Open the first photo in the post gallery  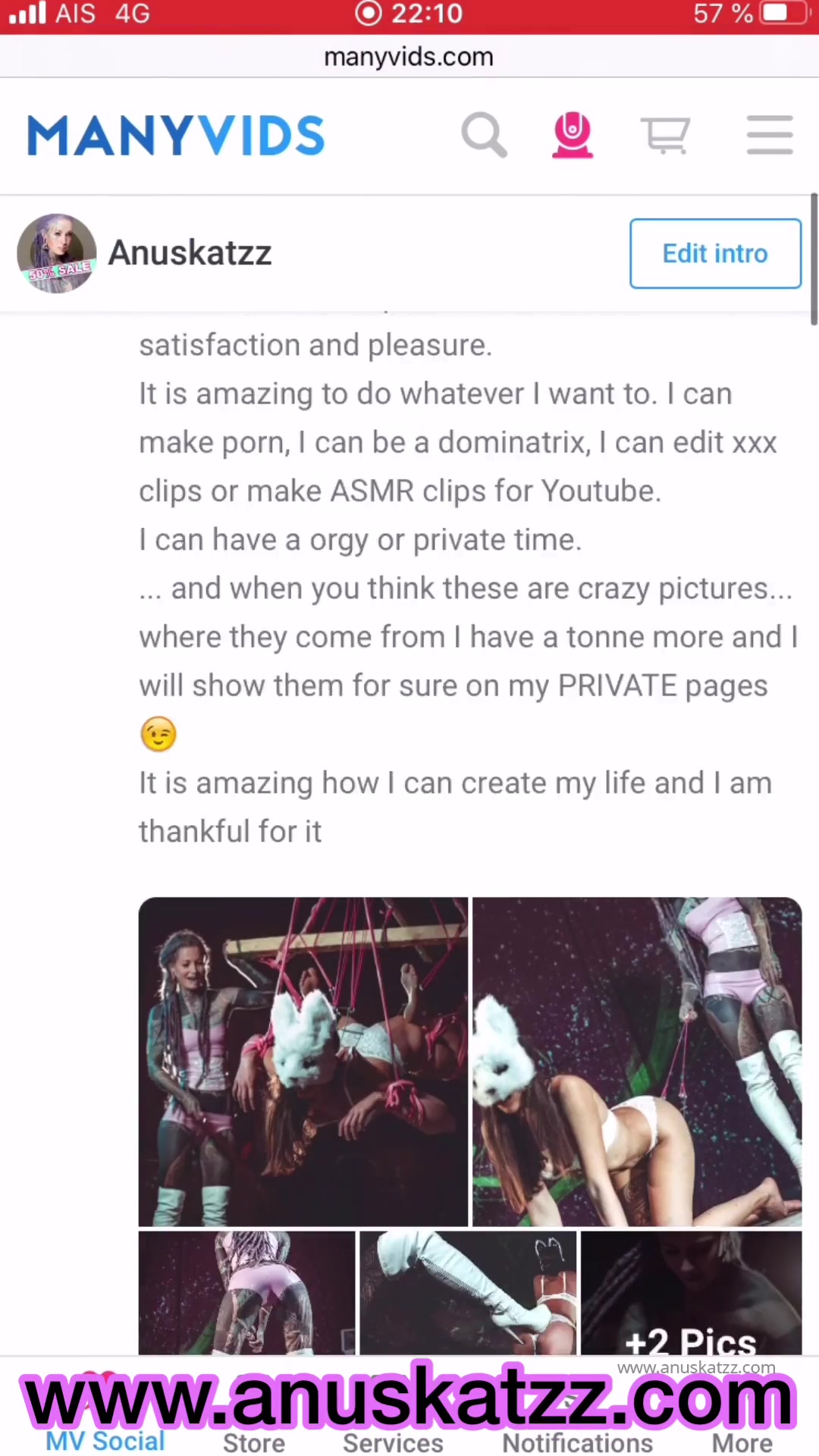[x=303, y=1061]
